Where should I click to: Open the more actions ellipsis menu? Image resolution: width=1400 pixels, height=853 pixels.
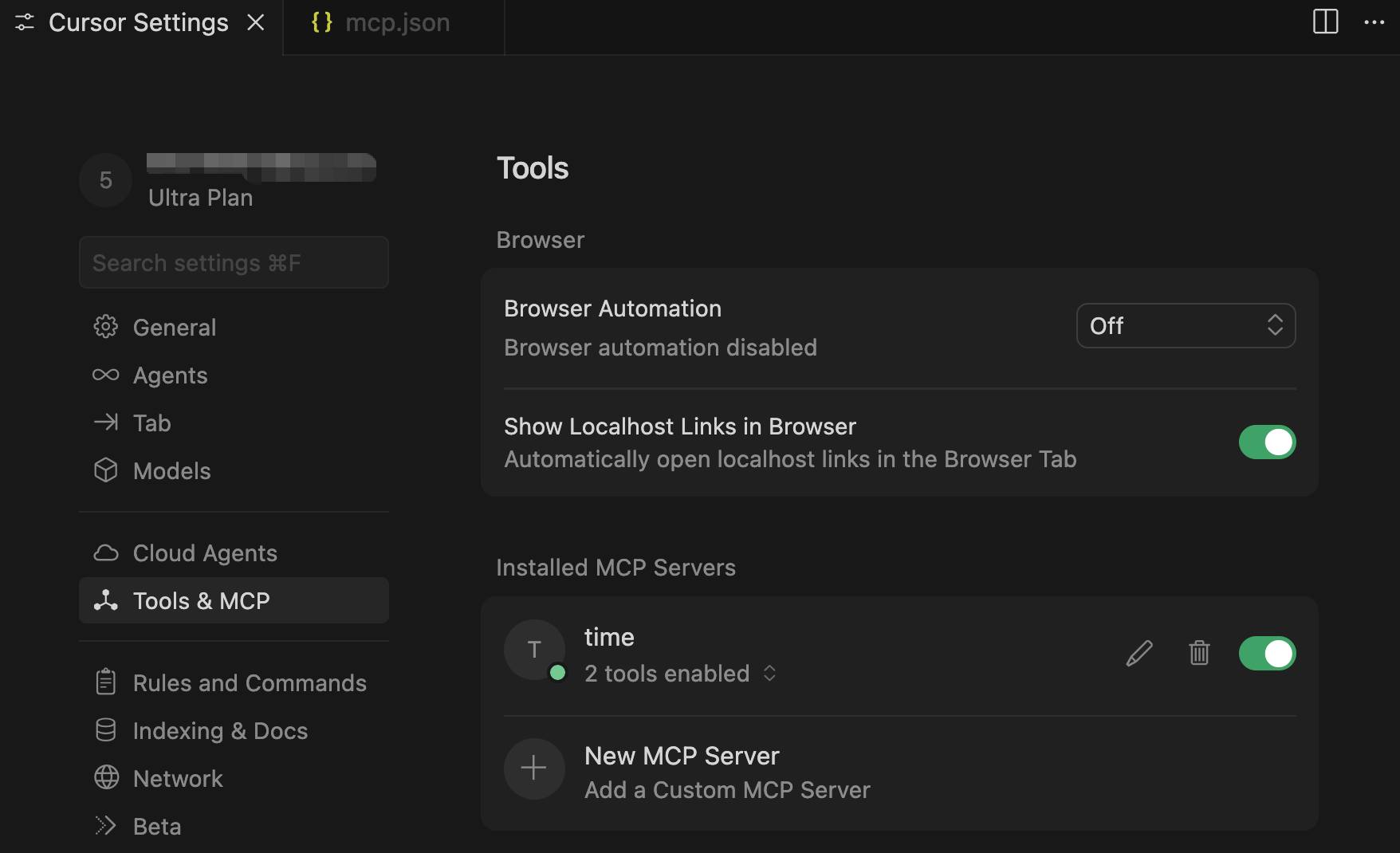tap(1374, 22)
